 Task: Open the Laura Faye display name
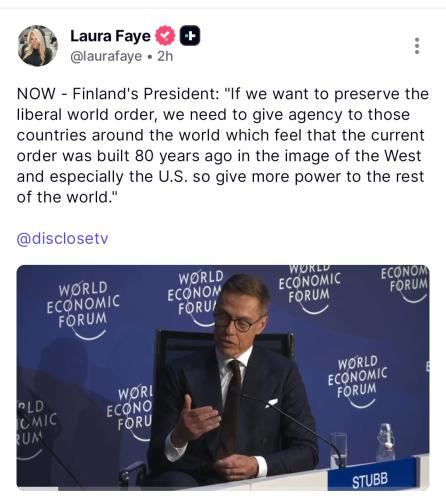(110, 36)
